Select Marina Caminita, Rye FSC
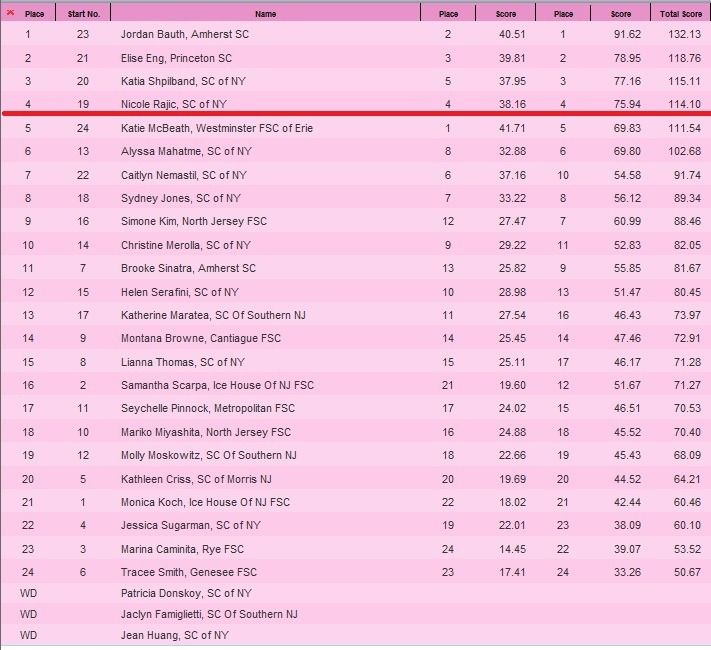 [182, 549]
